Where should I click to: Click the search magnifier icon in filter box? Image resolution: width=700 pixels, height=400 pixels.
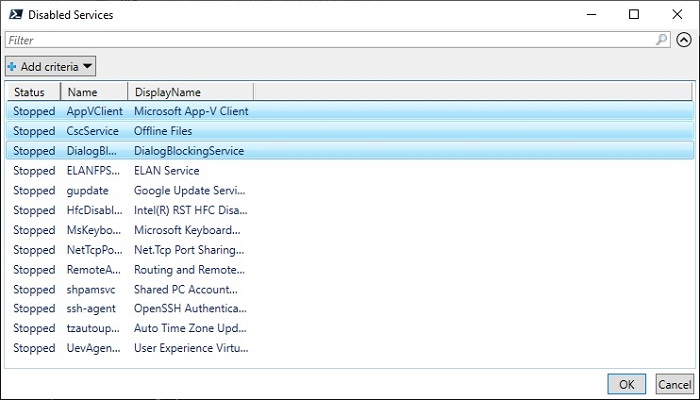click(661, 40)
